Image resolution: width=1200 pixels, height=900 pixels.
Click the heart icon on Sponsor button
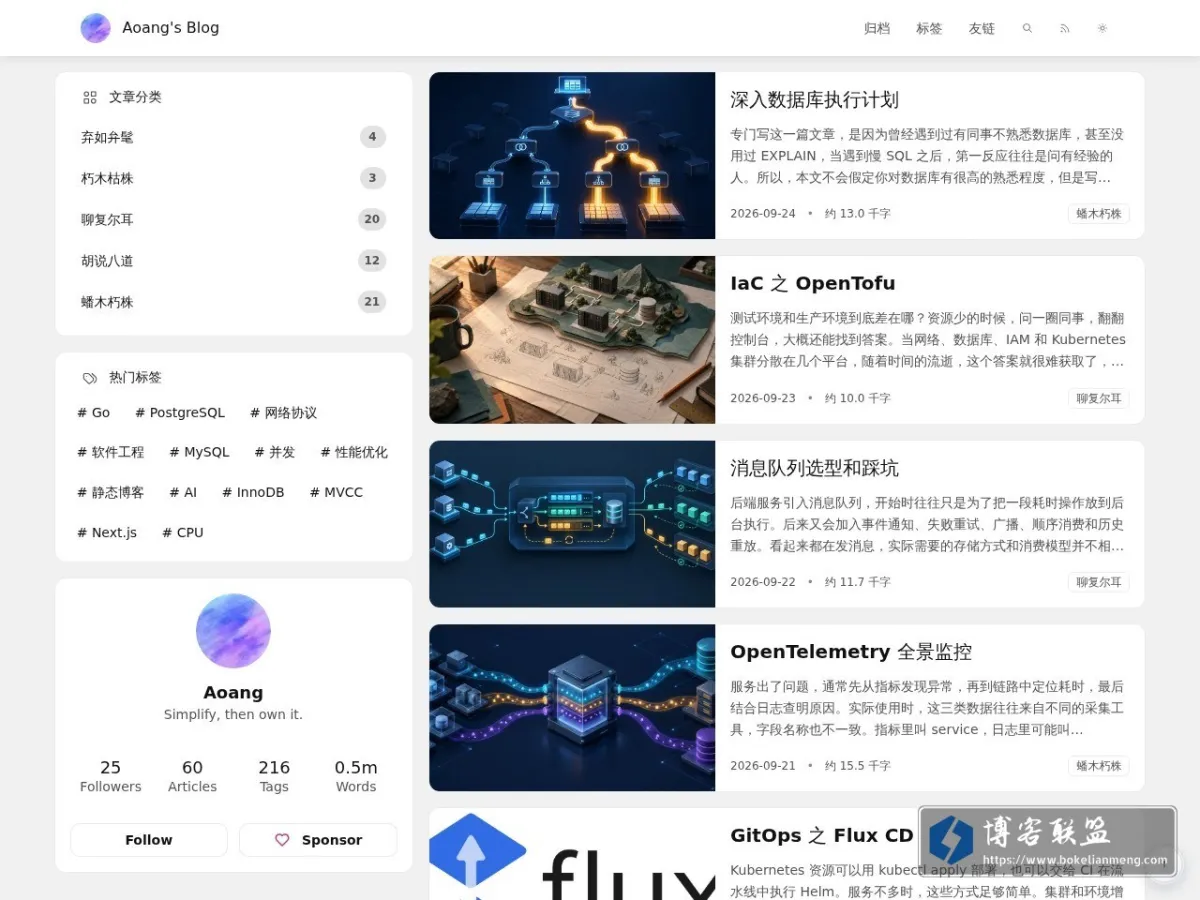point(282,840)
